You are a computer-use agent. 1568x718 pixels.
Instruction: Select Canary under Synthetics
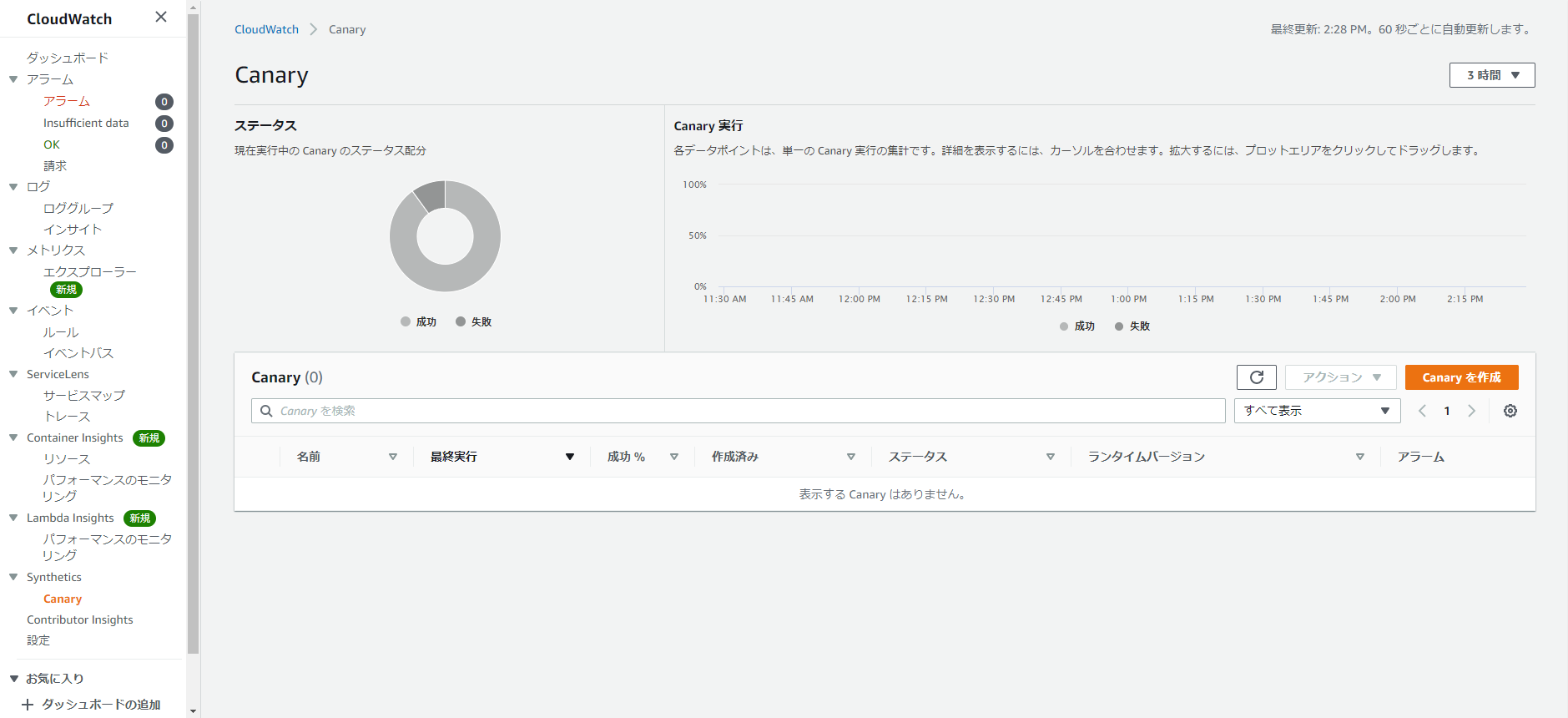point(63,599)
